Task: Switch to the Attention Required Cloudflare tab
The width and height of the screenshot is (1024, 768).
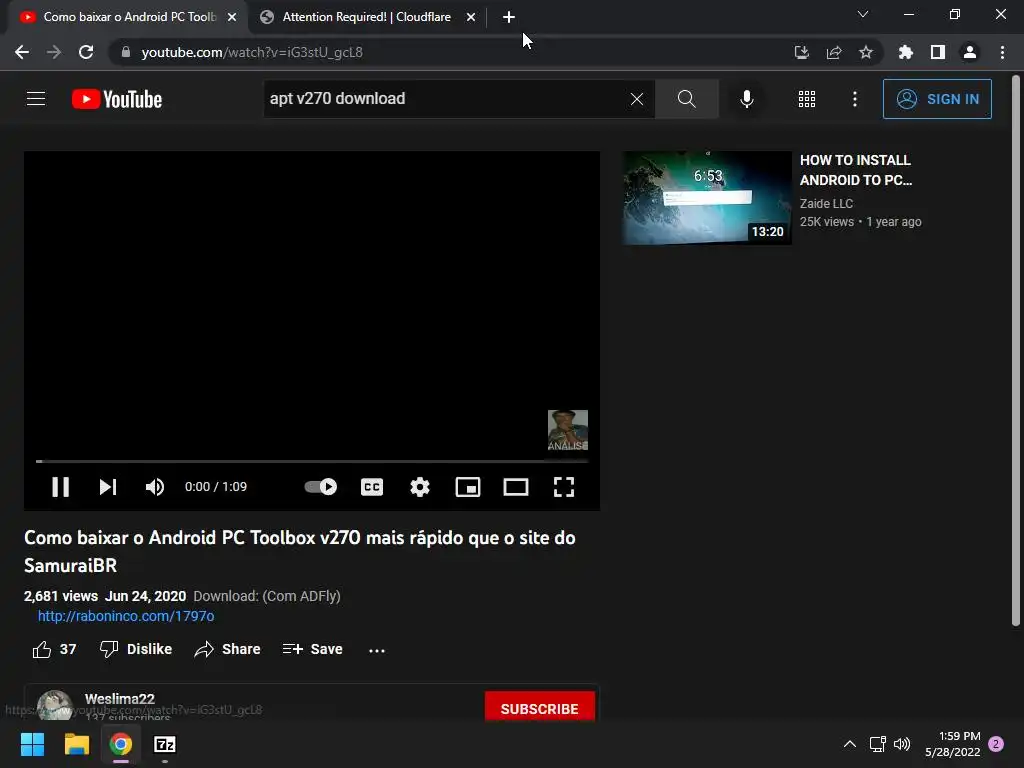Action: pyautogui.click(x=366, y=17)
